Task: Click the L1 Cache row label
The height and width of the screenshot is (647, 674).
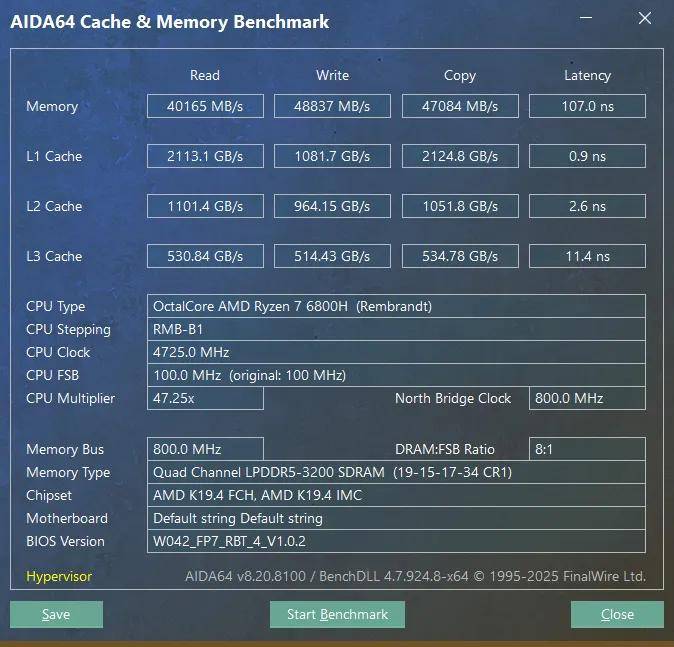Action: click(x=54, y=156)
